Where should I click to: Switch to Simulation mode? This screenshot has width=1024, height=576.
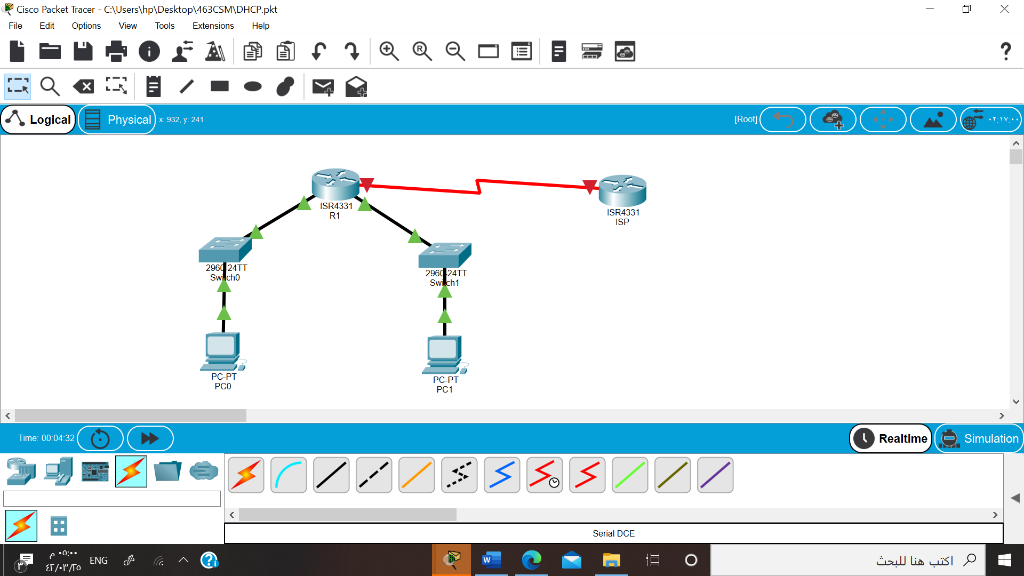point(980,438)
